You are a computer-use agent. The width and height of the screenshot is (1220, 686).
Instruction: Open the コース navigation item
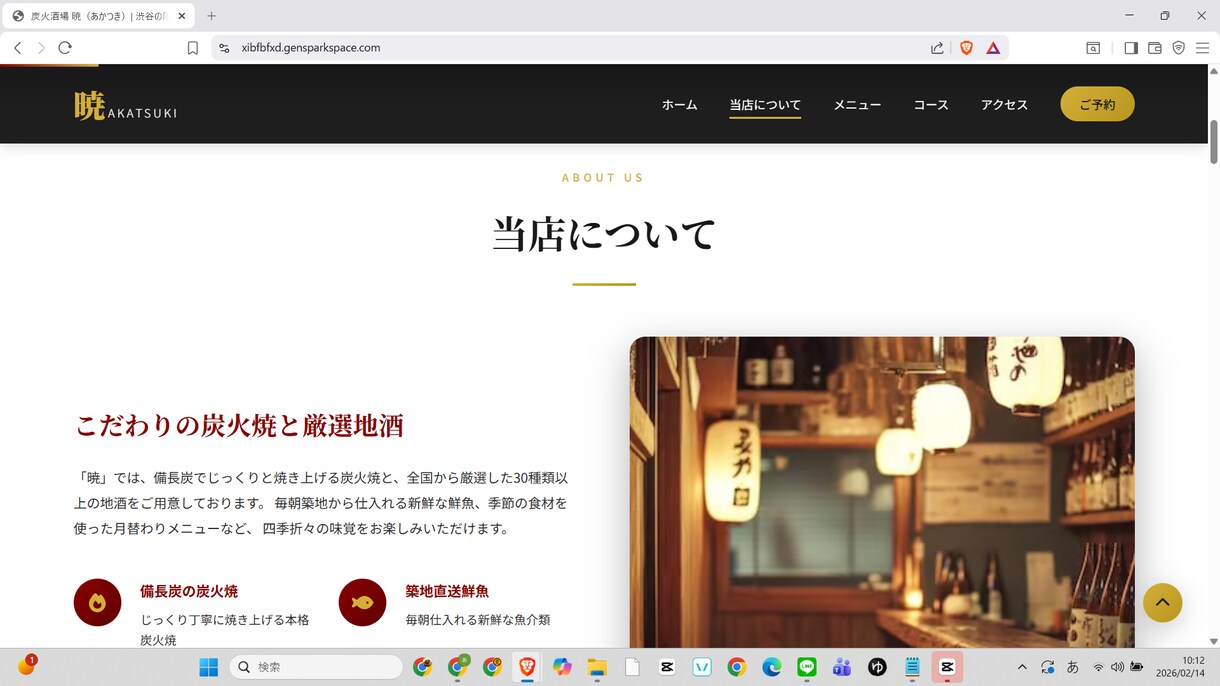931,104
